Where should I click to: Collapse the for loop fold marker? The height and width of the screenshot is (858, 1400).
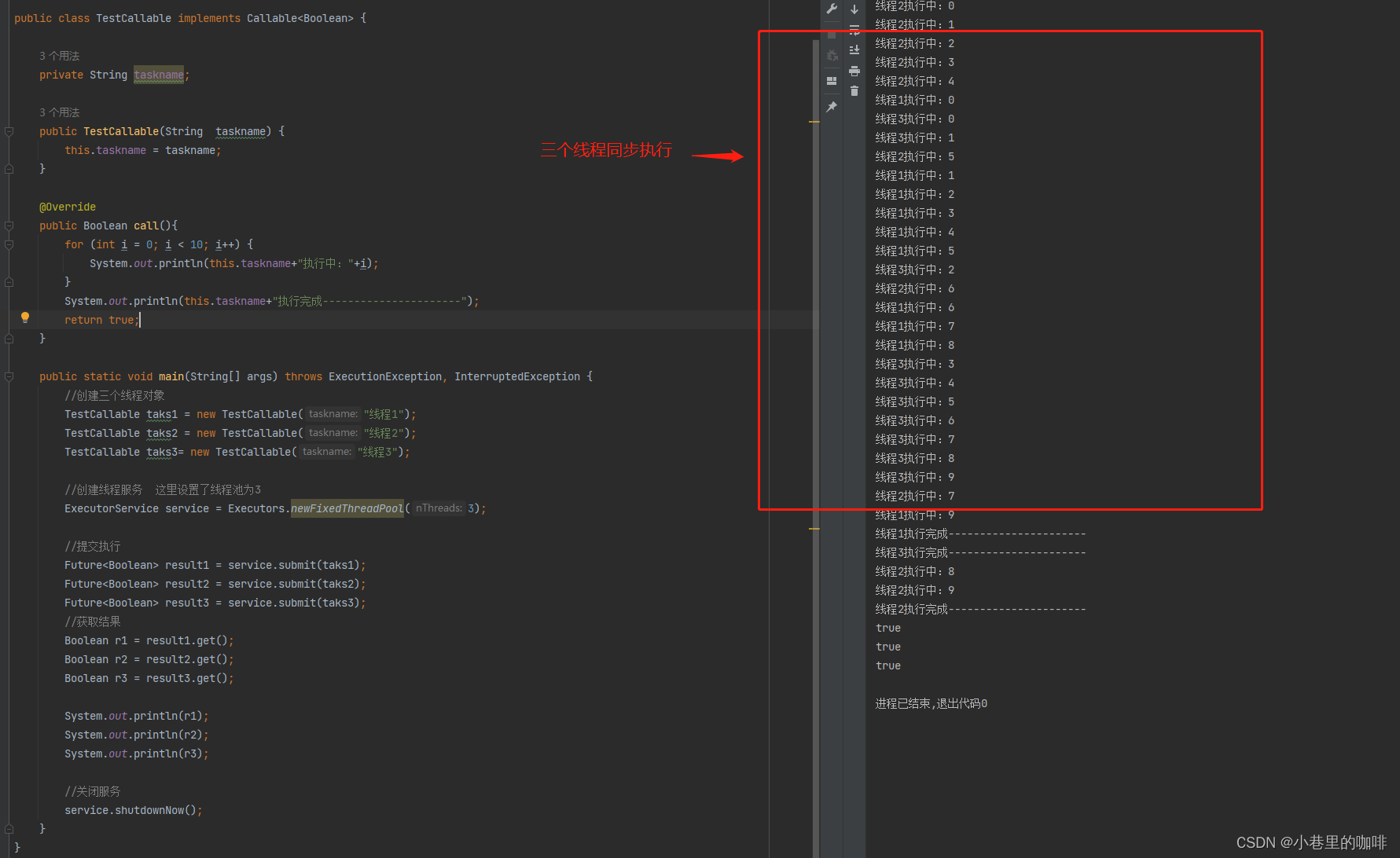pyautogui.click(x=9, y=244)
